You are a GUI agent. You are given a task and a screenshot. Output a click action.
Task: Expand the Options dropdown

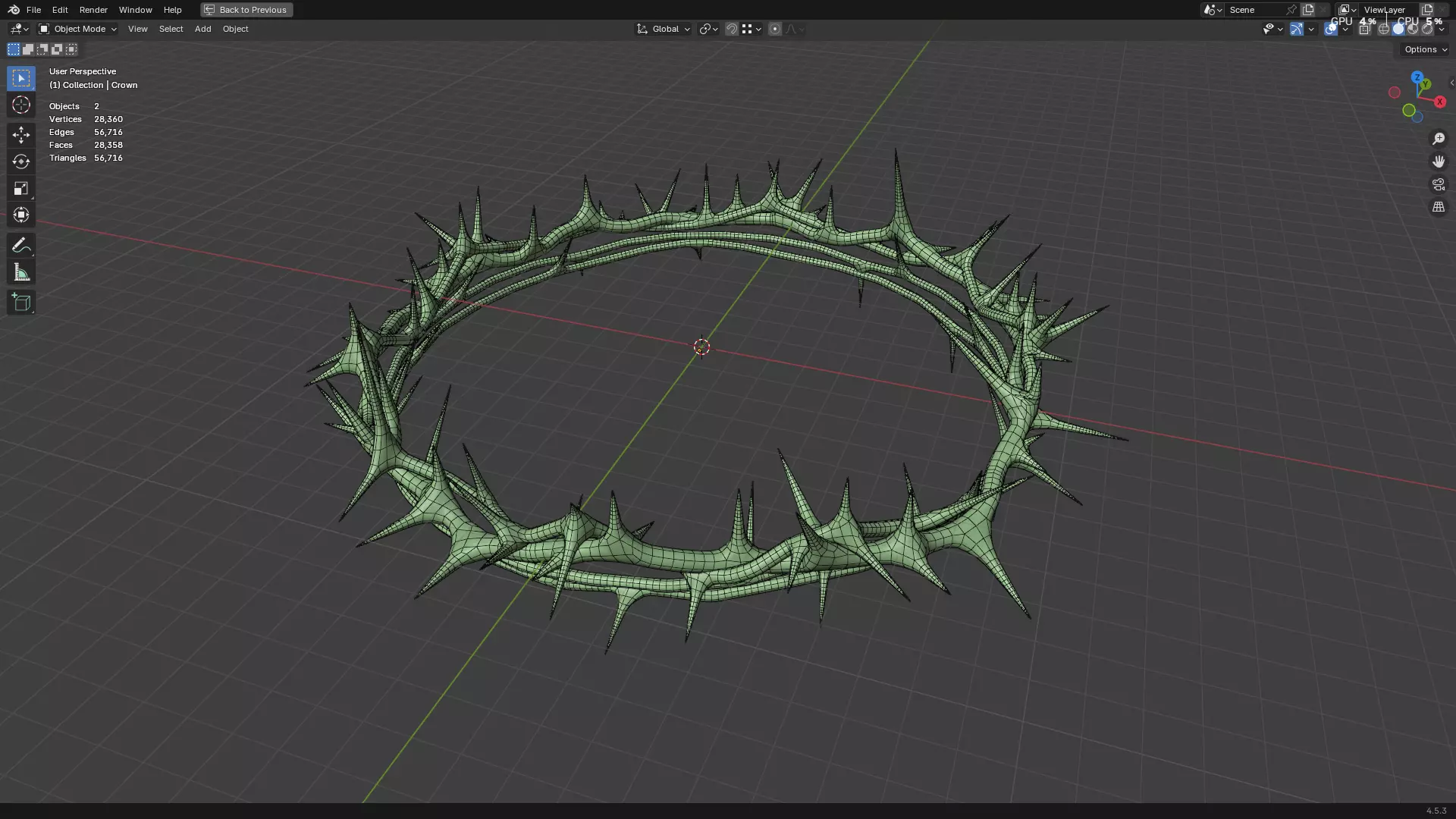click(1426, 49)
